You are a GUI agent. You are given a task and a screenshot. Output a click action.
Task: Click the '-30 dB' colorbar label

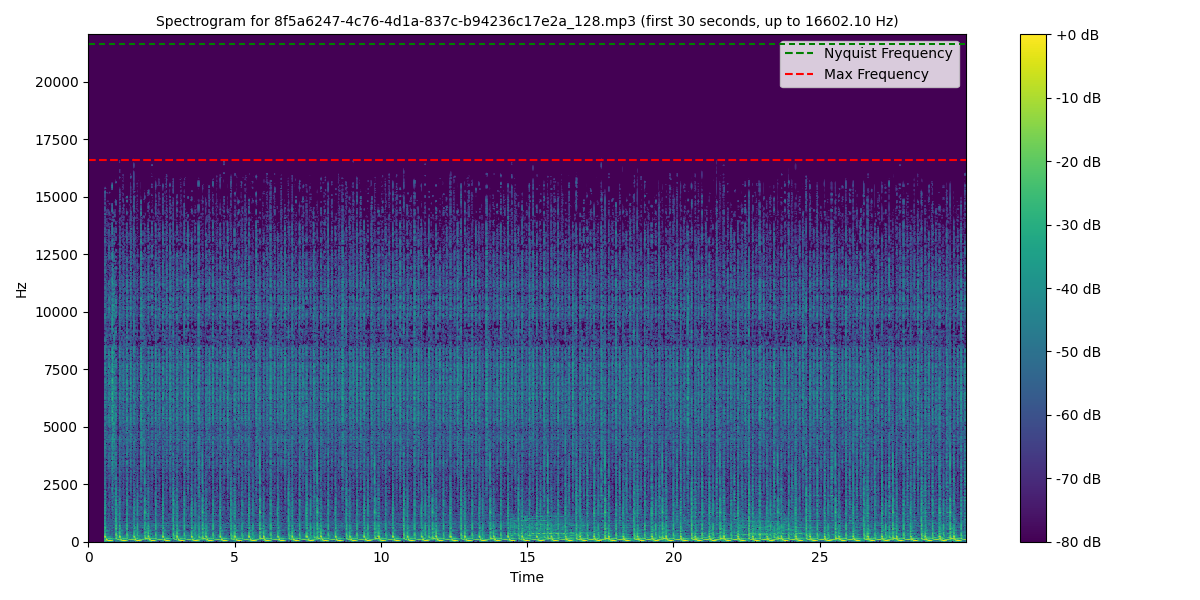click(x=1077, y=225)
